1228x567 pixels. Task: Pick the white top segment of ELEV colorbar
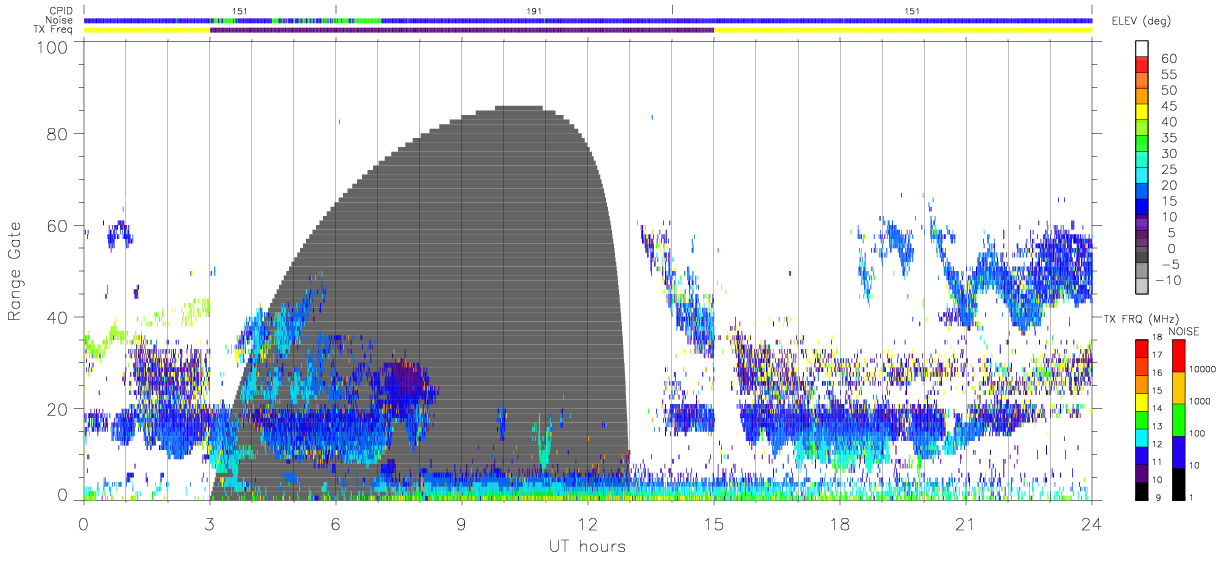pos(1142,49)
